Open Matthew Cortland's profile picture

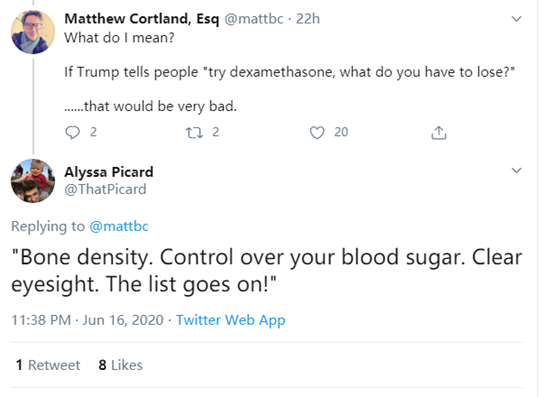click(x=33, y=32)
